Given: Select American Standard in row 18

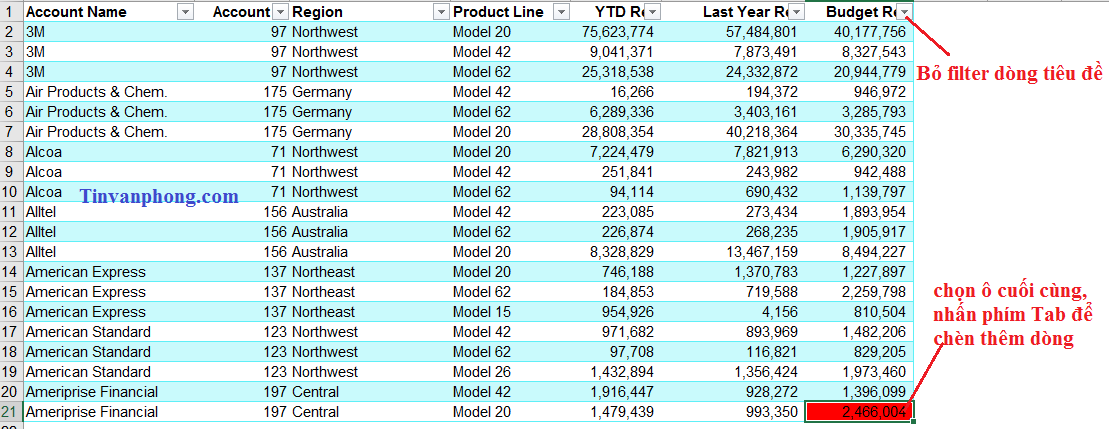Looking at the screenshot, I should pos(109,352).
